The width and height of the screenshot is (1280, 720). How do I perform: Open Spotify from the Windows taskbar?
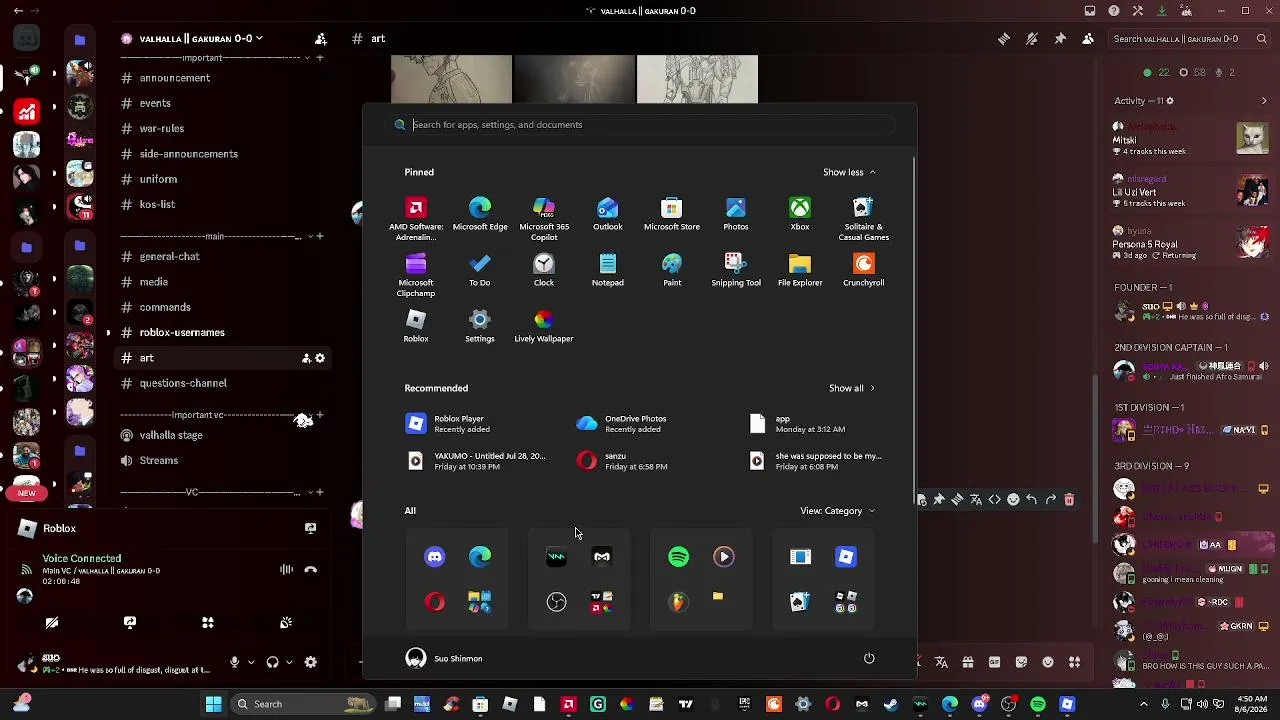coord(1038,704)
